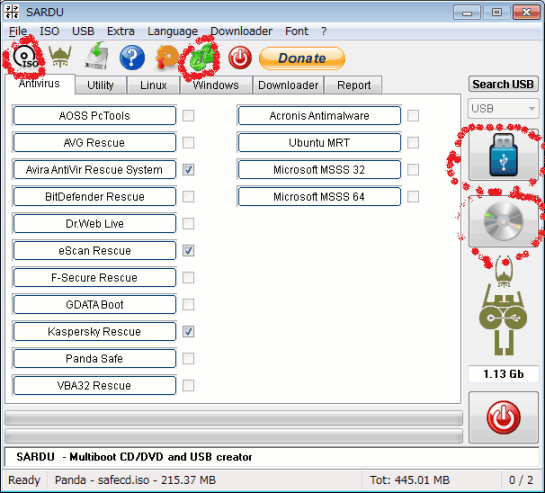
Task: Enable the Microsoft MSSS 32 checkbox
Action: [x=413, y=170]
